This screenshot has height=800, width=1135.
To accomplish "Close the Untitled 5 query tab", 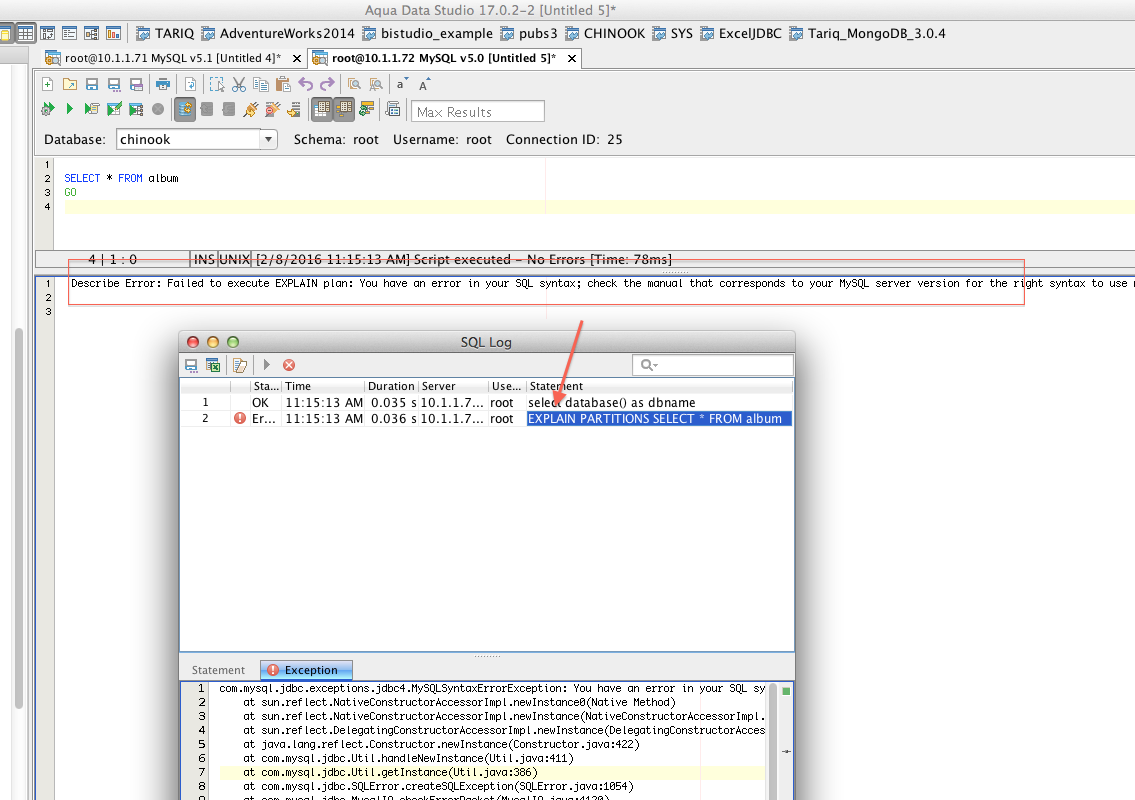I will tap(572, 58).
